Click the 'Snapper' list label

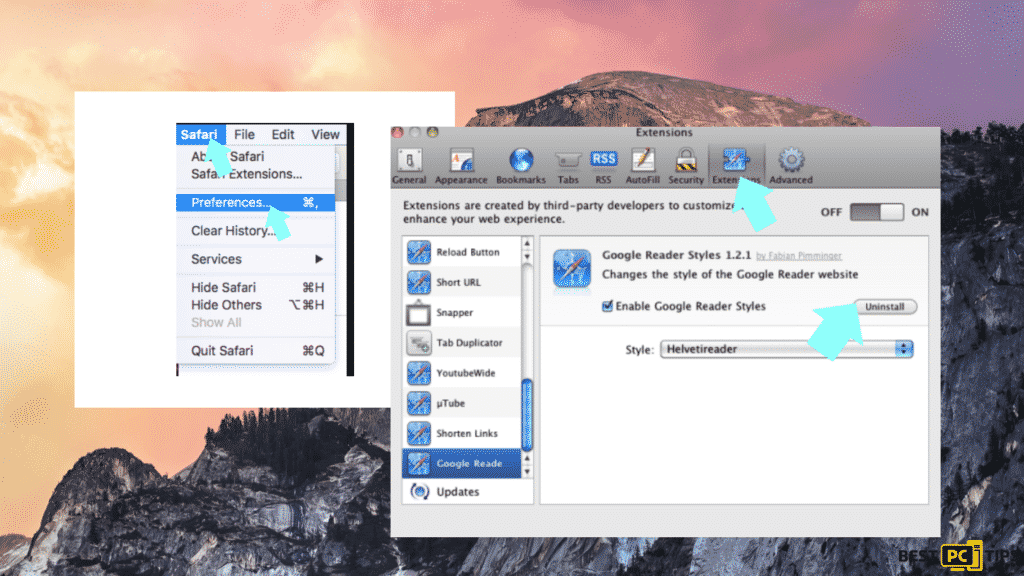(x=455, y=313)
